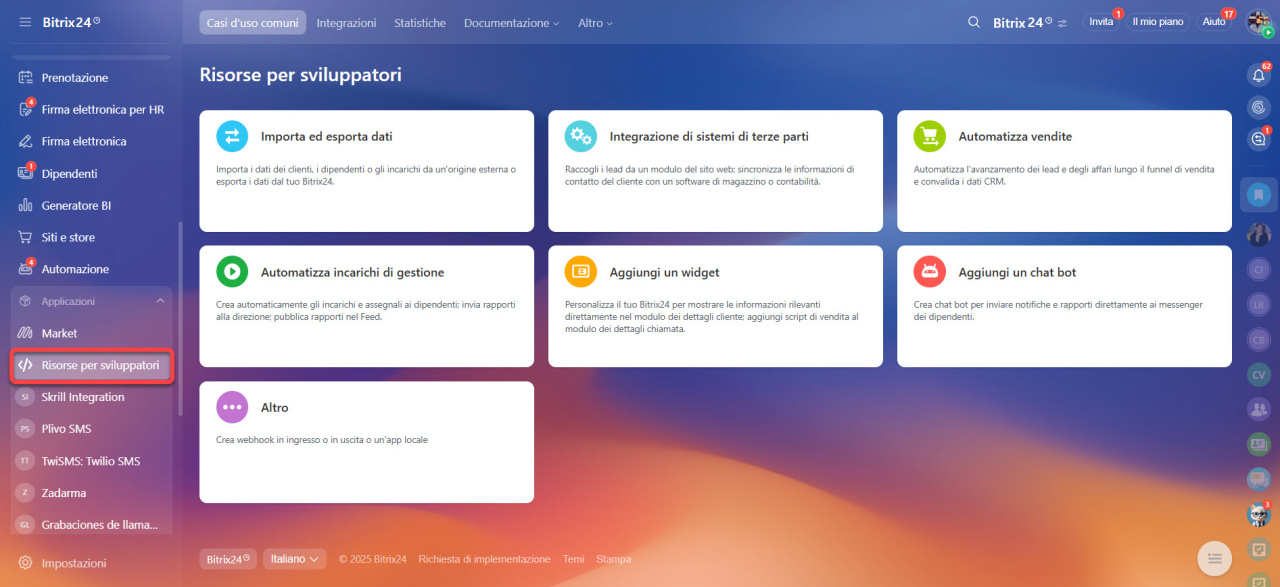The width and height of the screenshot is (1280, 587).
Task: Open the Documentazione dropdown menu
Action: point(511,22)
